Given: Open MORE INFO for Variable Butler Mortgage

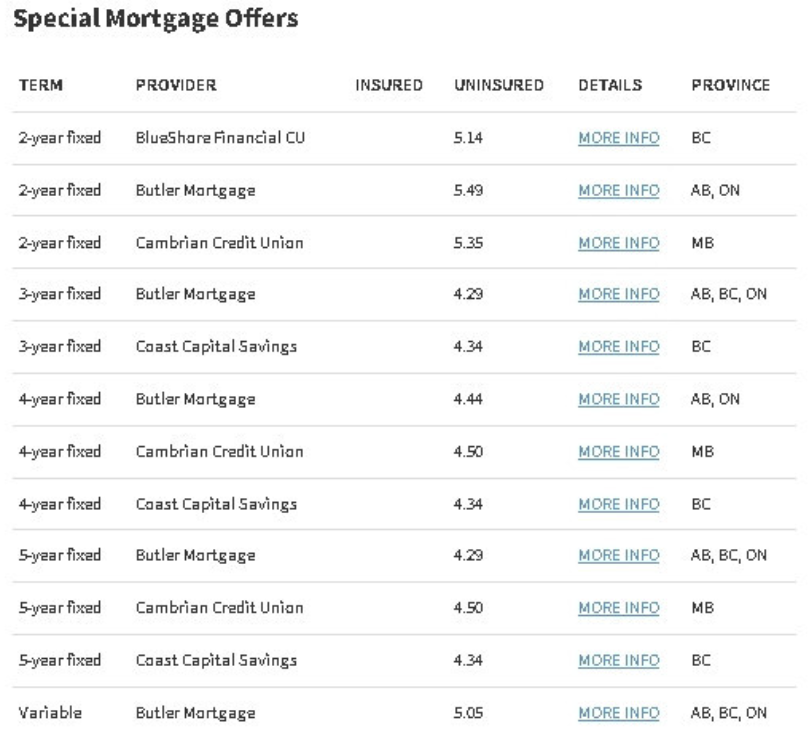Looking at the screenshot, I should (619, 713).
